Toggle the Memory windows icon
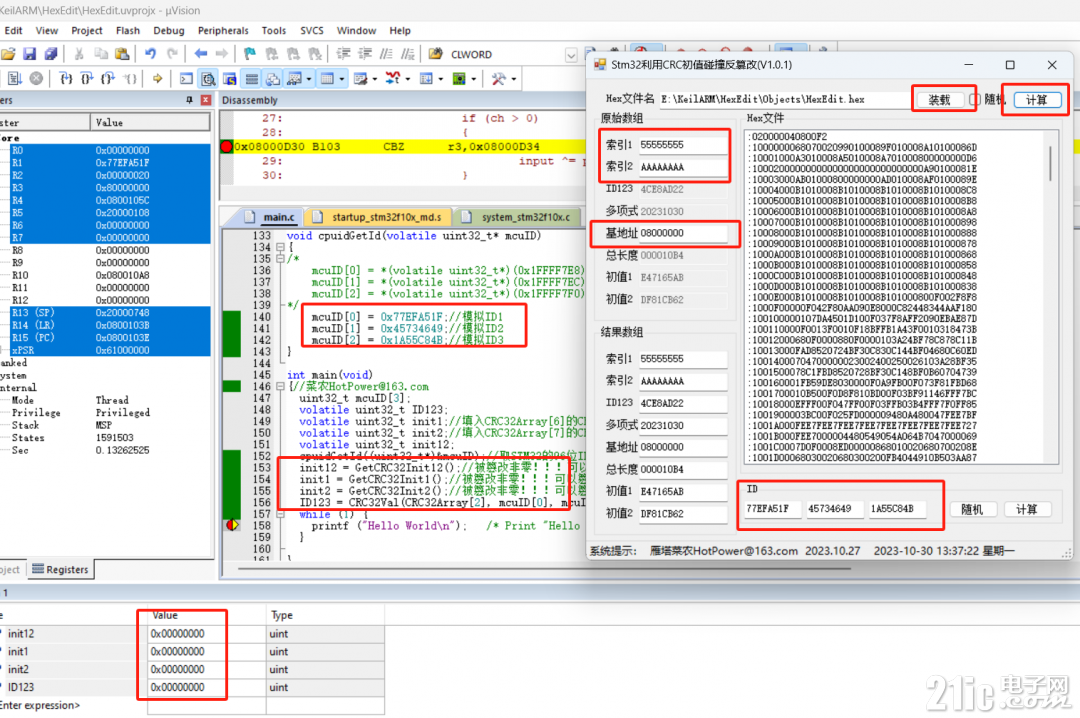 point(327,79)
